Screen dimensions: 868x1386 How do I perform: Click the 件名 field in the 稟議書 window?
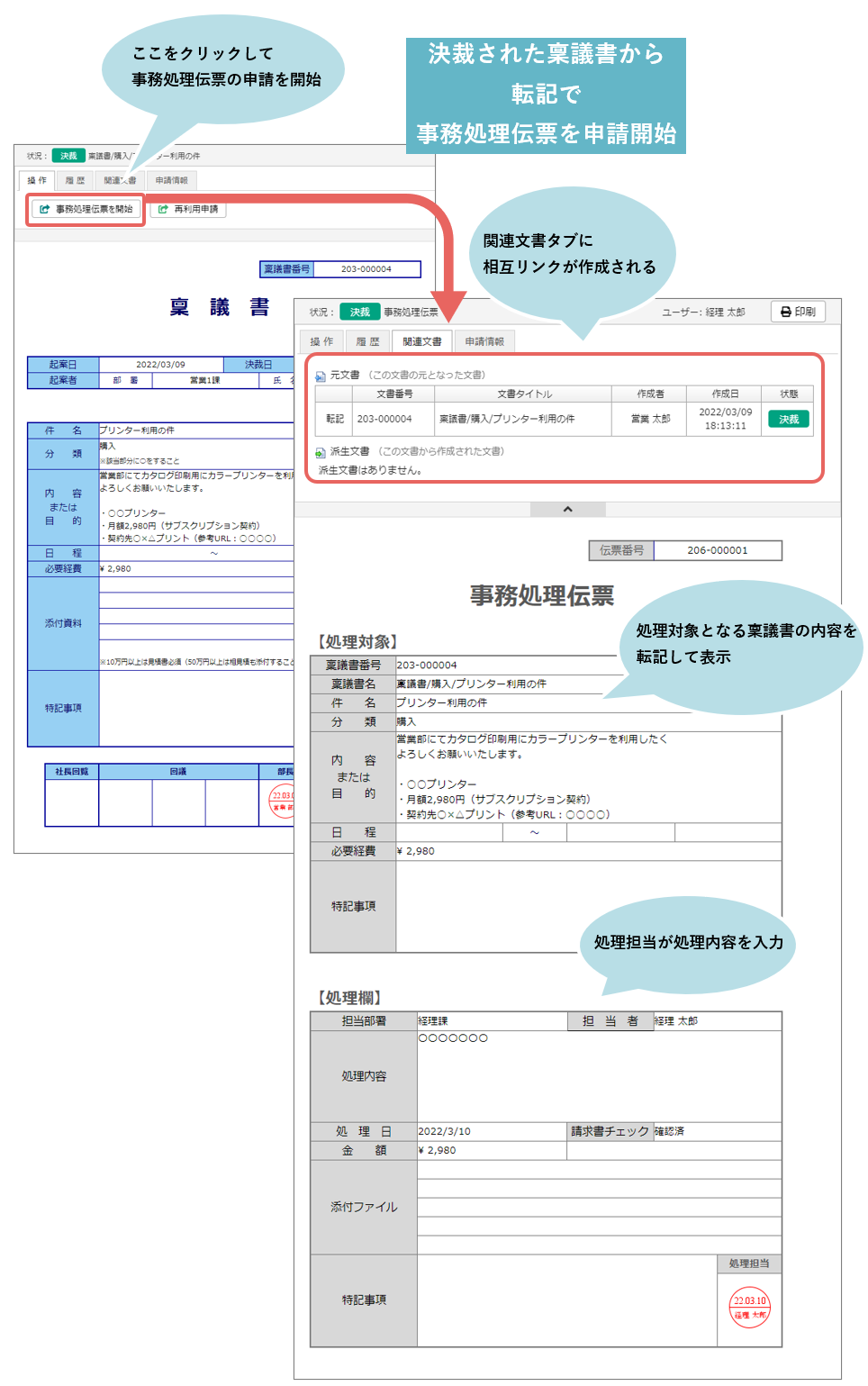tap(196, 430)
